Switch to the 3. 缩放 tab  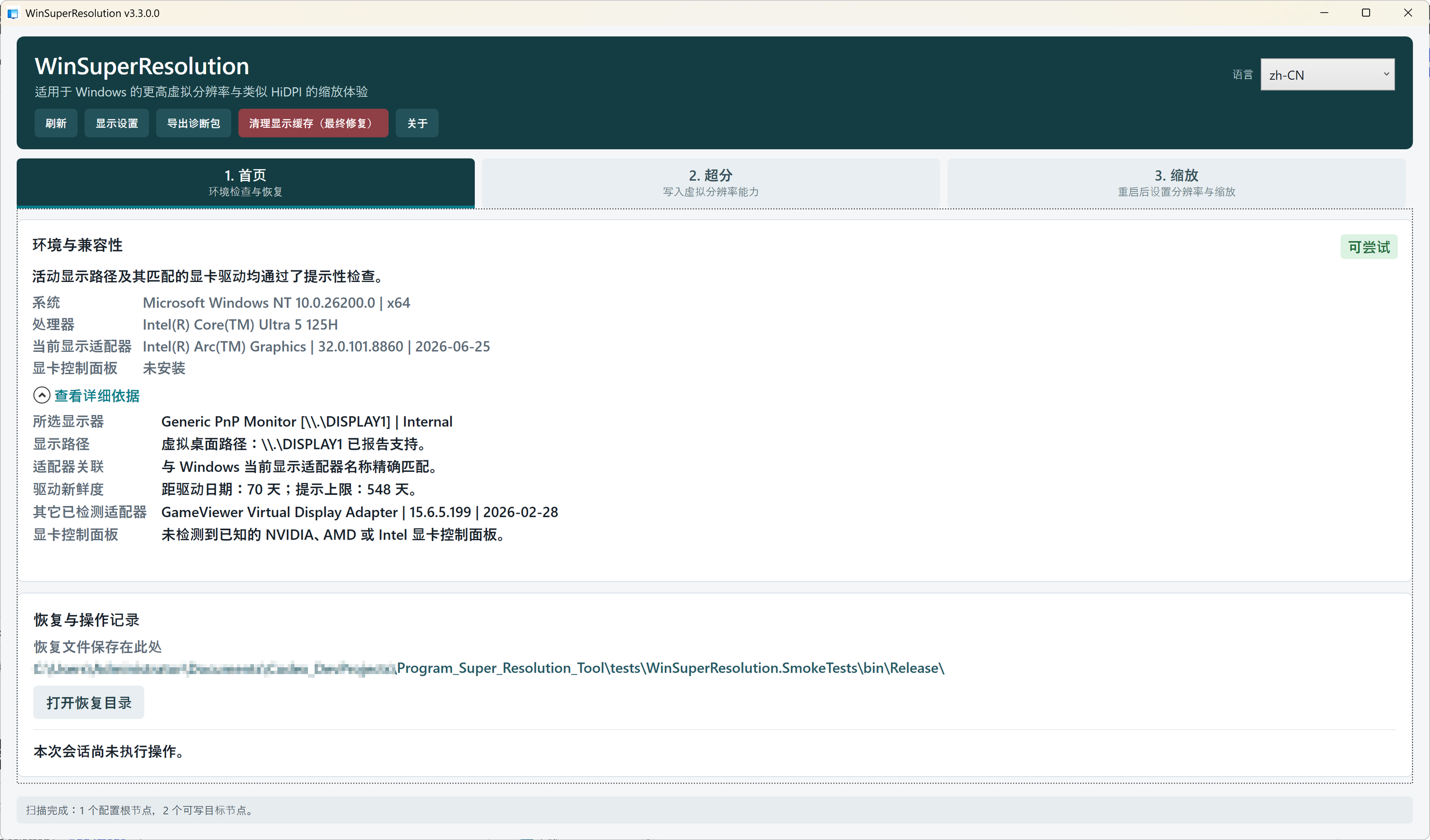1176,183
